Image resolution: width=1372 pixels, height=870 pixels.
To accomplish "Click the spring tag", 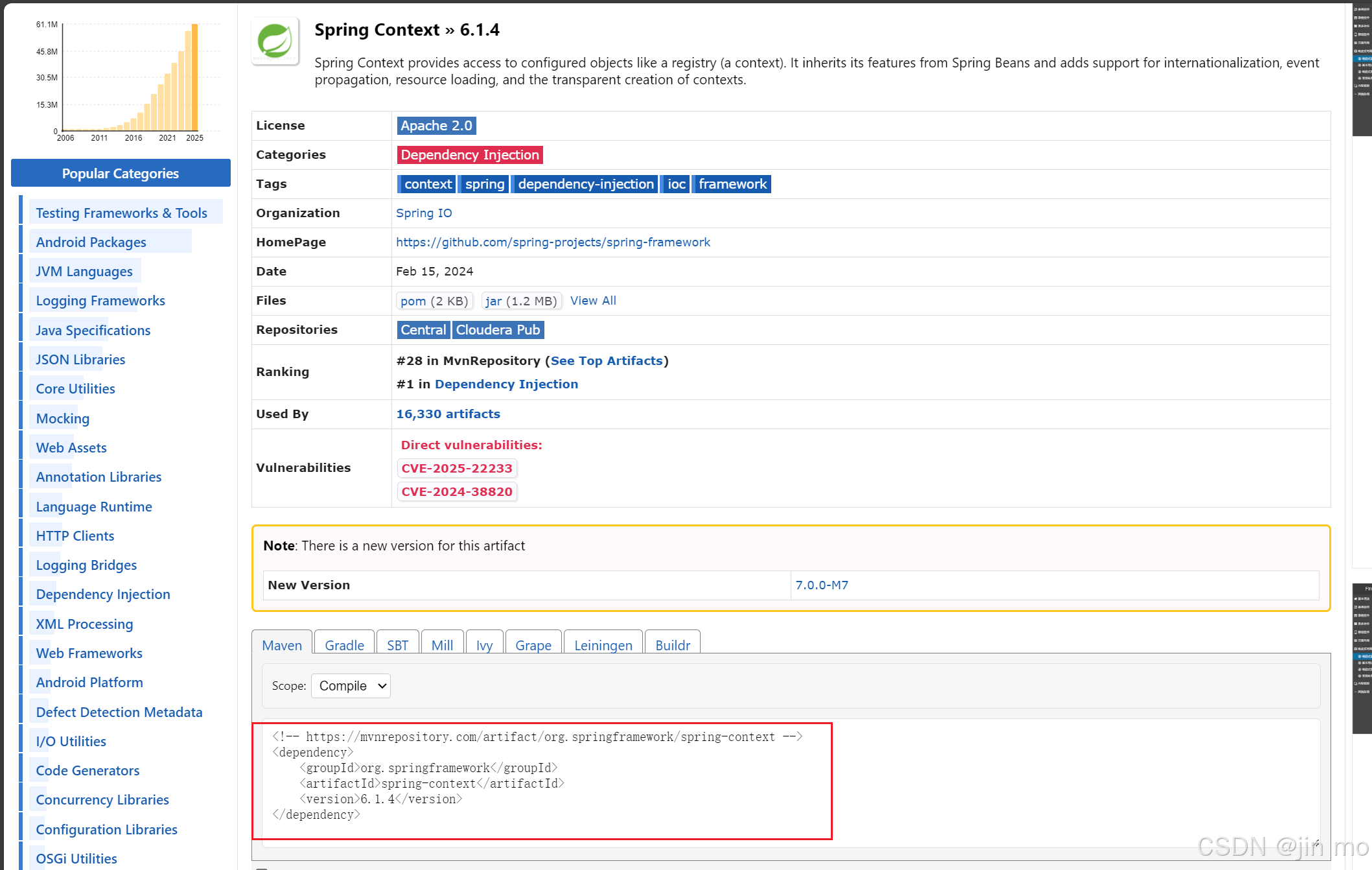I will coord(483,184).
